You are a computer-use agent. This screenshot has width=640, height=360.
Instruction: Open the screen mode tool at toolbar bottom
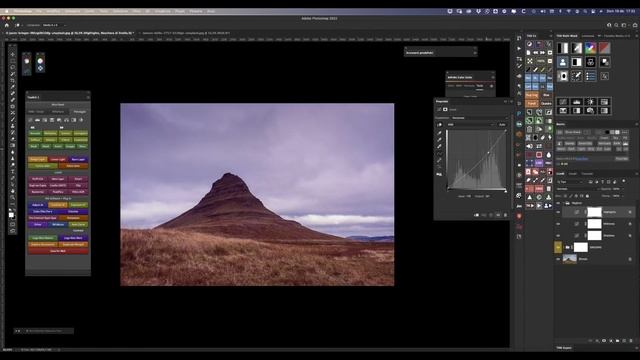coord(13,231)
